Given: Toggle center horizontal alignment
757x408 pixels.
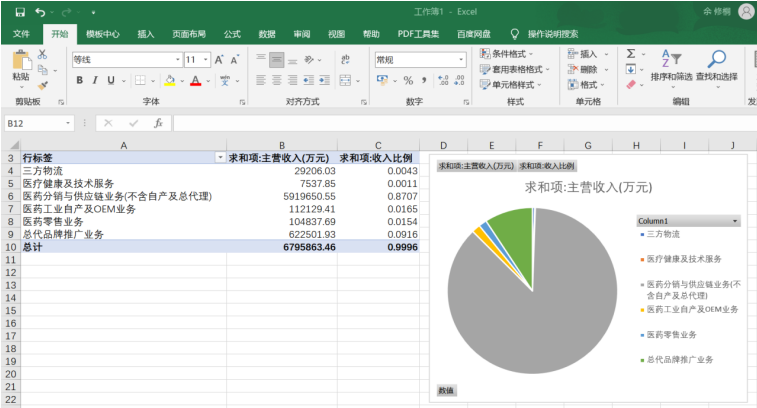Looking at the screenshot, I should [277, 81].
